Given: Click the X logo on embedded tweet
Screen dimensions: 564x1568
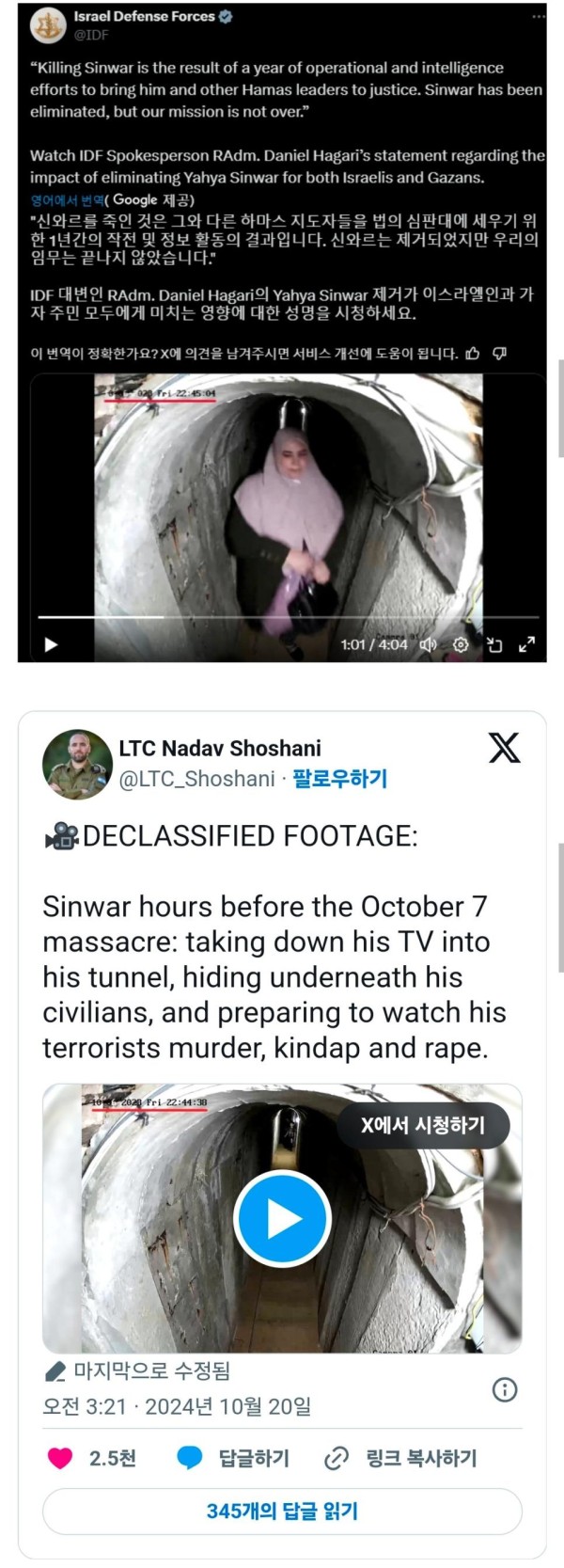Looking at the screenshot, I should click(x=504, y=748).
